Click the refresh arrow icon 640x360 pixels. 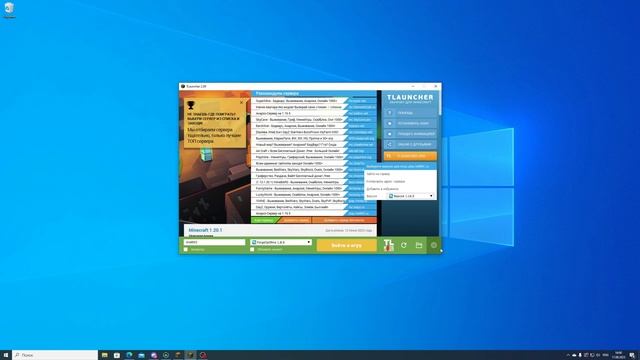click(x=404, y=245)
